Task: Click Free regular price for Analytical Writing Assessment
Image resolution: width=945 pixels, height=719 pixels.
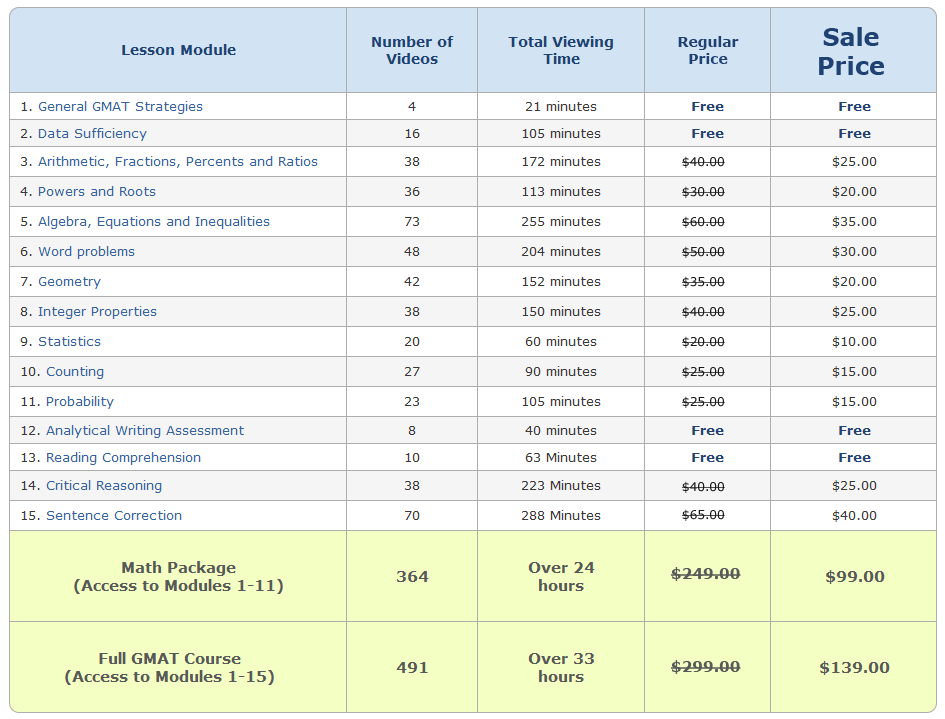Action: tap(708, 431)
